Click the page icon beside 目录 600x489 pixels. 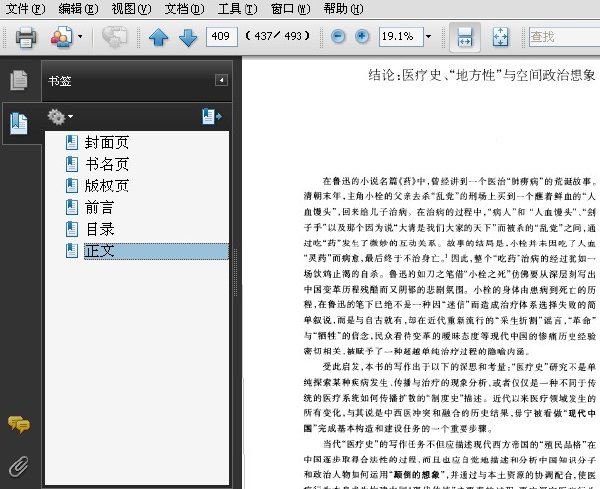[72, 229]
